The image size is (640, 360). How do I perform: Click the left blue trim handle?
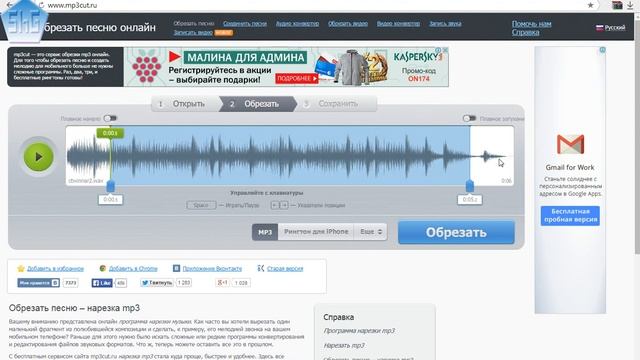click(110, 187)
